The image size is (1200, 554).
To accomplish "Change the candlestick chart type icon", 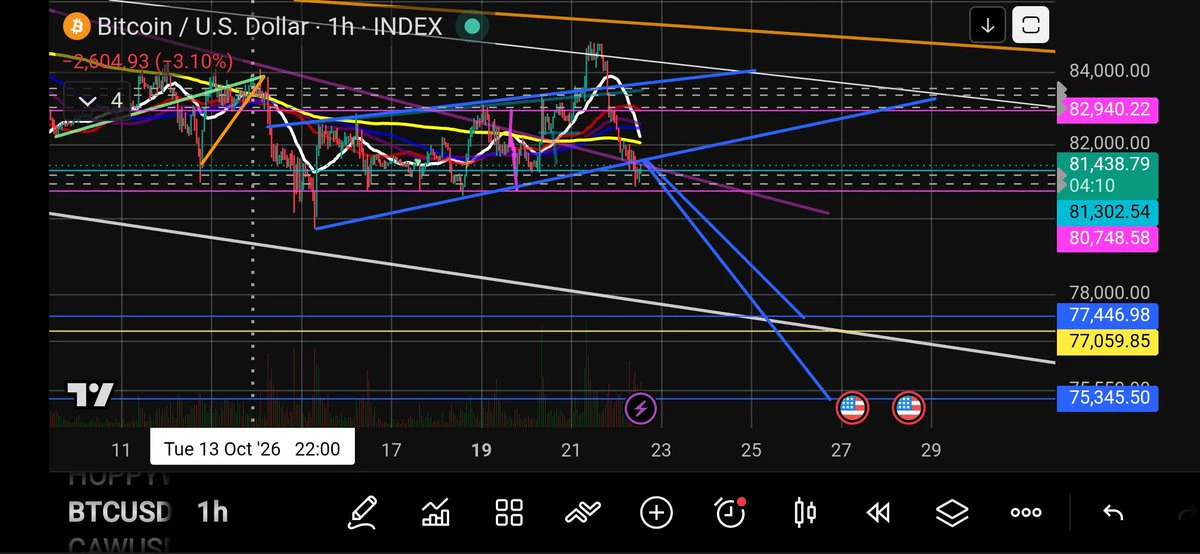I will (x=804, y=513).
